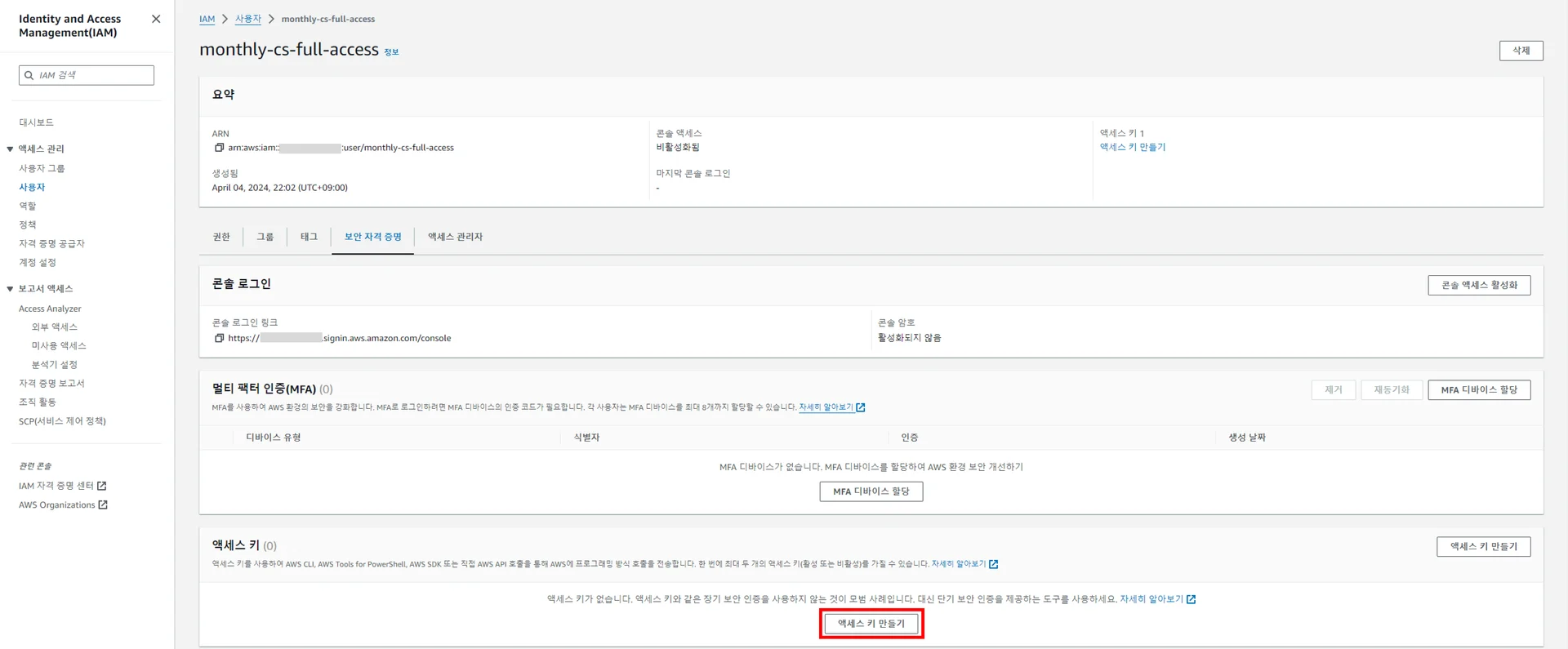Open the 액세스 관리자 tab
The height and width of the screenshot is (649, 1568).
[x=455, y=237]
